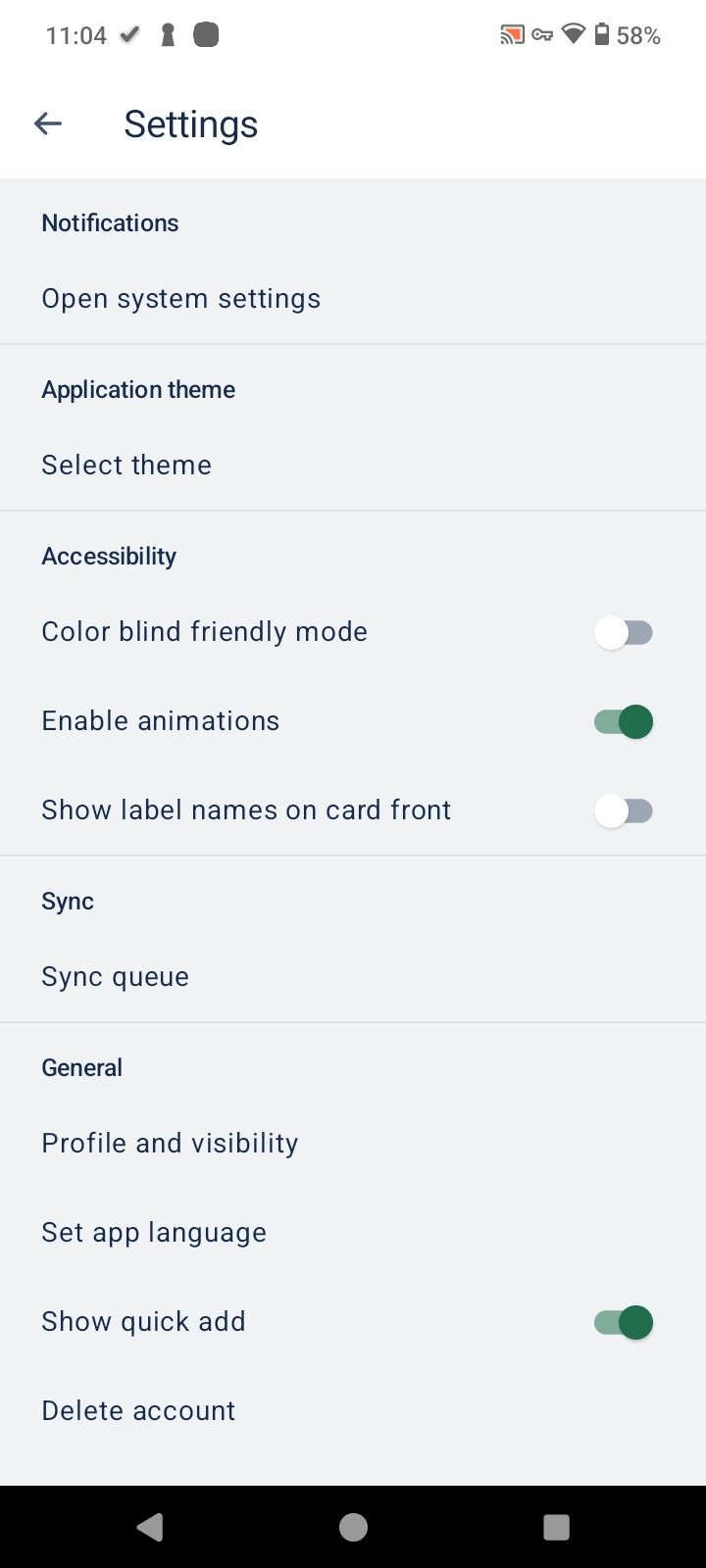This screenshot has width=706, height=1568.
Task: Open Select theme chooser
Action: pyautogui.click(x=126, y=465)
